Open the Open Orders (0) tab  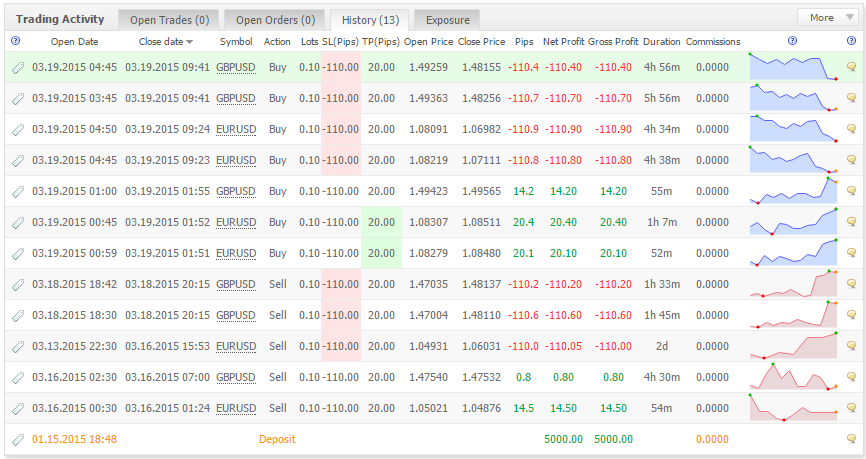pyautogui.click(x=275, y=20)
